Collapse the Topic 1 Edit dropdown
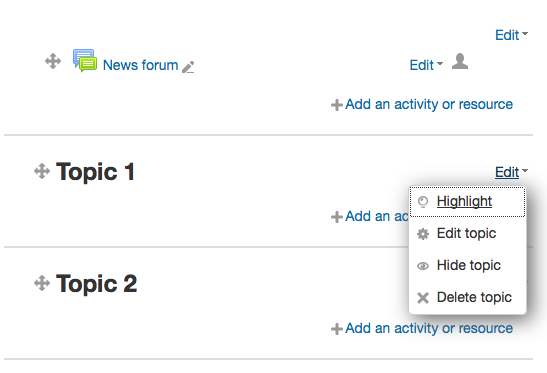The width and height of the screenshot is (547, 373). (511, 172)
